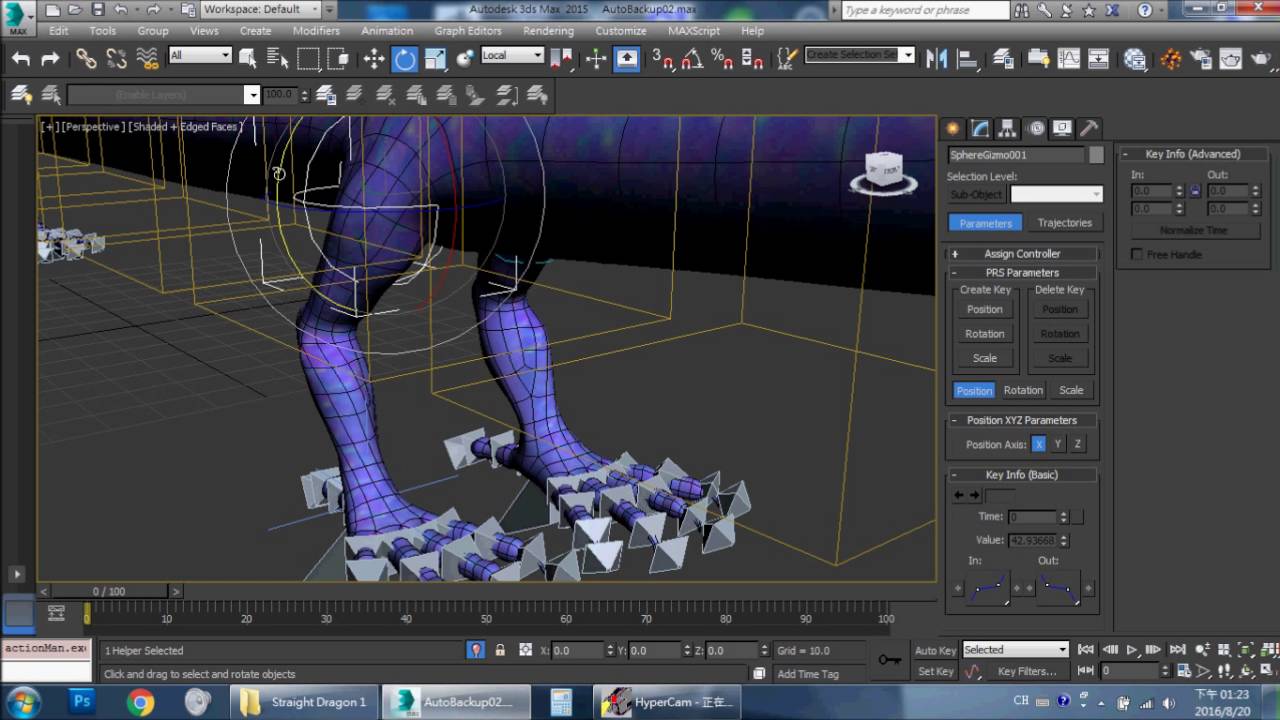The image size is (1280, 720).
Task: Click the Edit Named Selection Sets icon
Action: [x=789, y=58]
